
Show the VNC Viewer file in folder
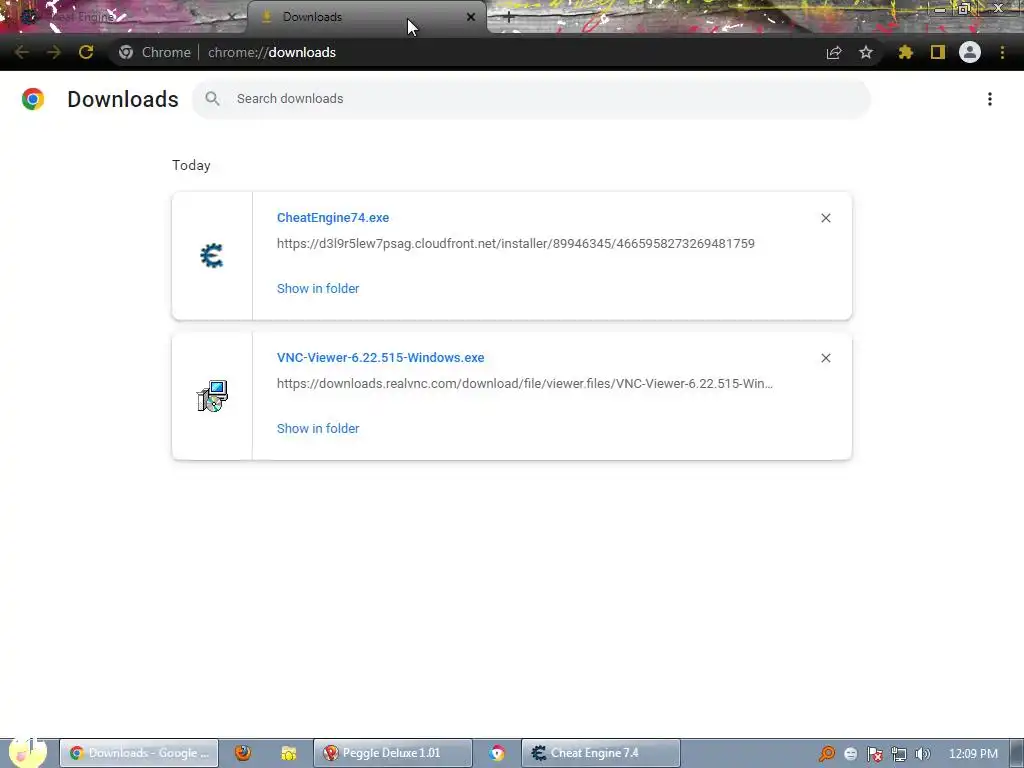pos(318,428)
